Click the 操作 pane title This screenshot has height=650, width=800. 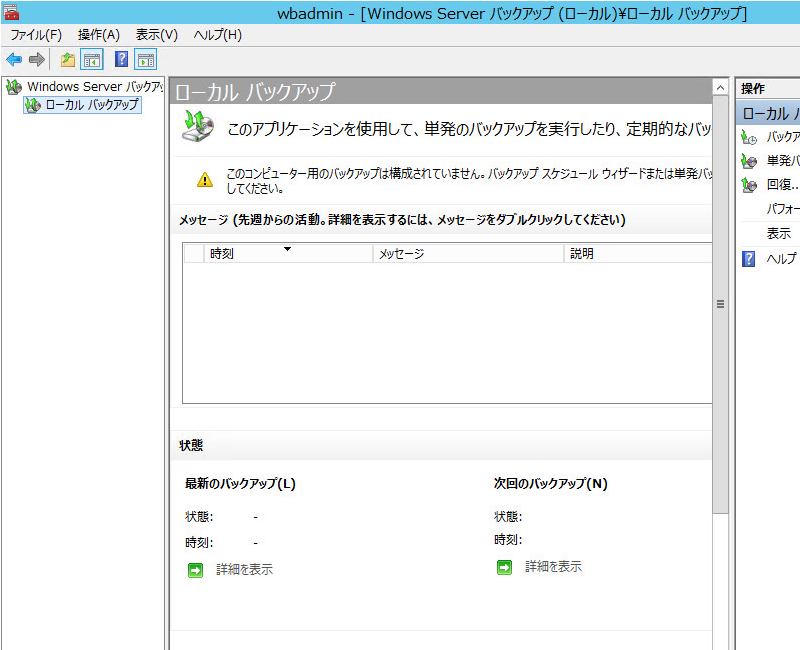[x=753, y=89]
